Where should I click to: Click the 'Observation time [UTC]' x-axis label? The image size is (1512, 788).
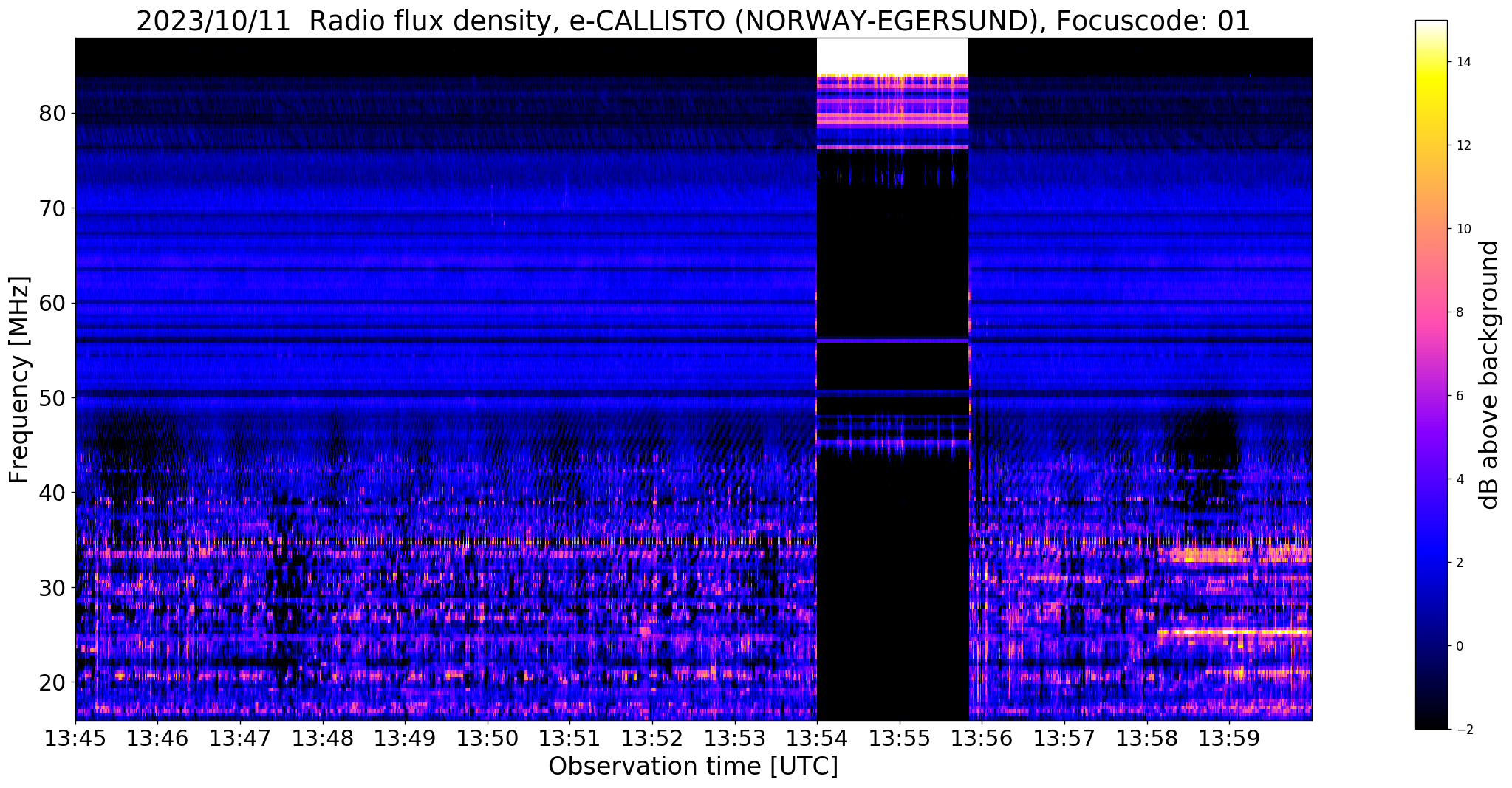coord(693,767)
